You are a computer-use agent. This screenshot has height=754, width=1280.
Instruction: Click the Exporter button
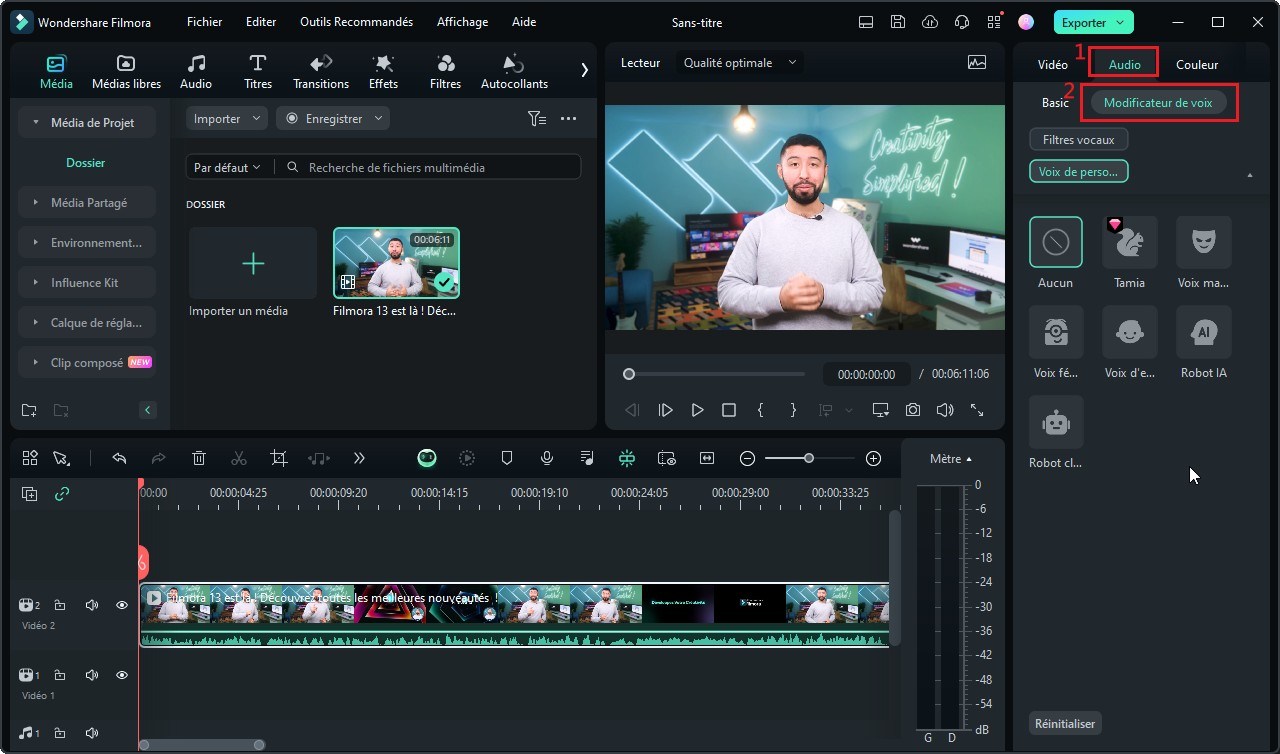[1093, 22]
